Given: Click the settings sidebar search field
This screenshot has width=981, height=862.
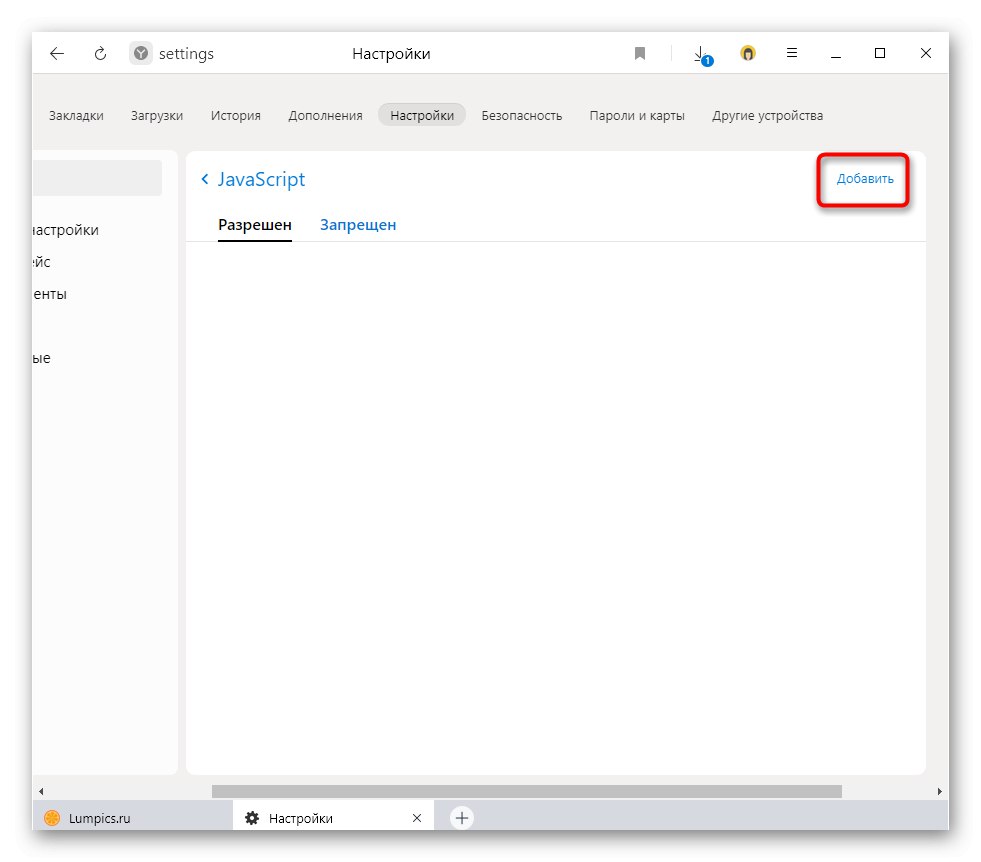Looking at the screenshot, I should pos(98,178).
